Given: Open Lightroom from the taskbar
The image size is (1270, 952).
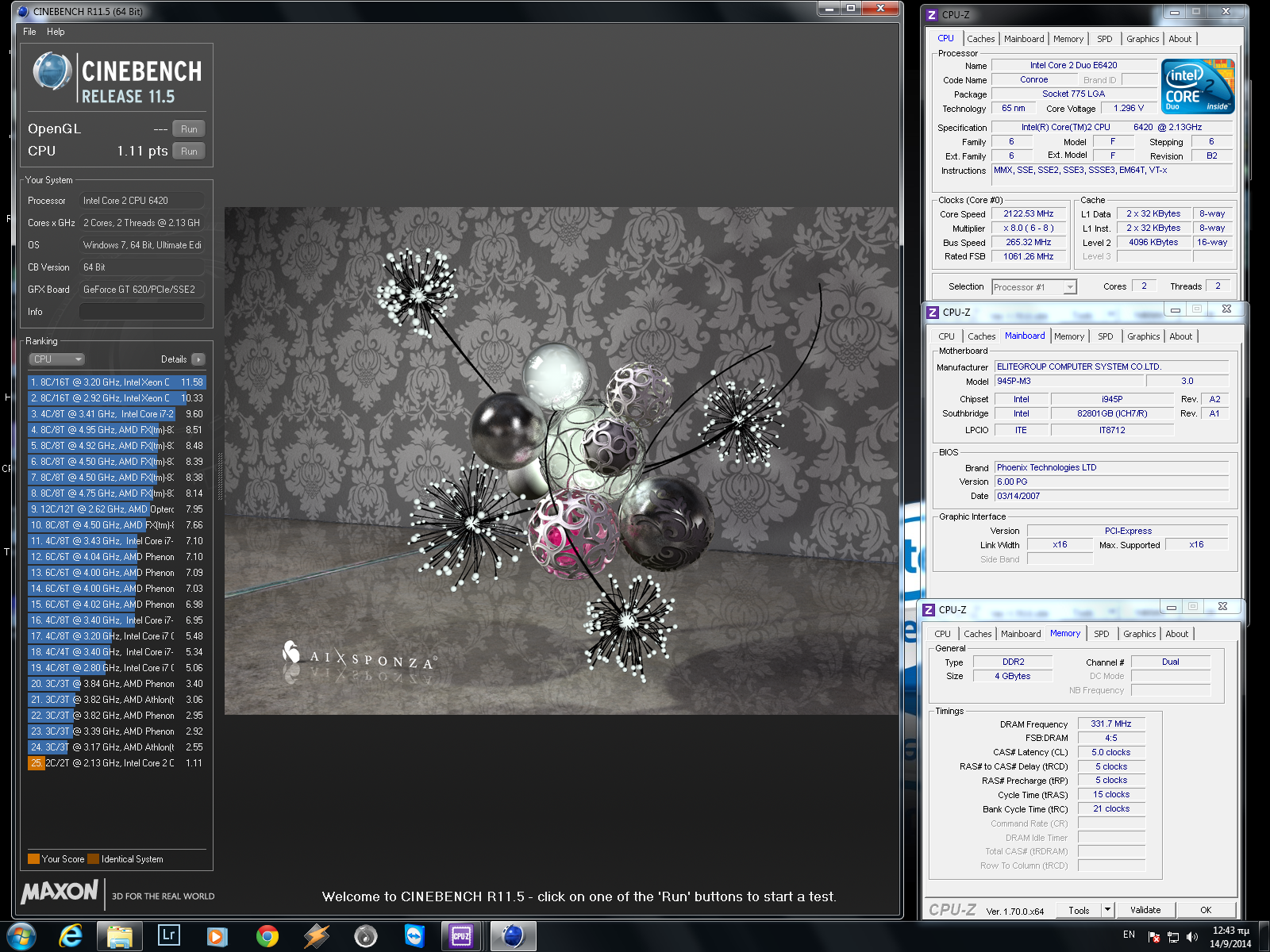Looking at the screenshot, I should pyautogui.click(x=169, y=936).
